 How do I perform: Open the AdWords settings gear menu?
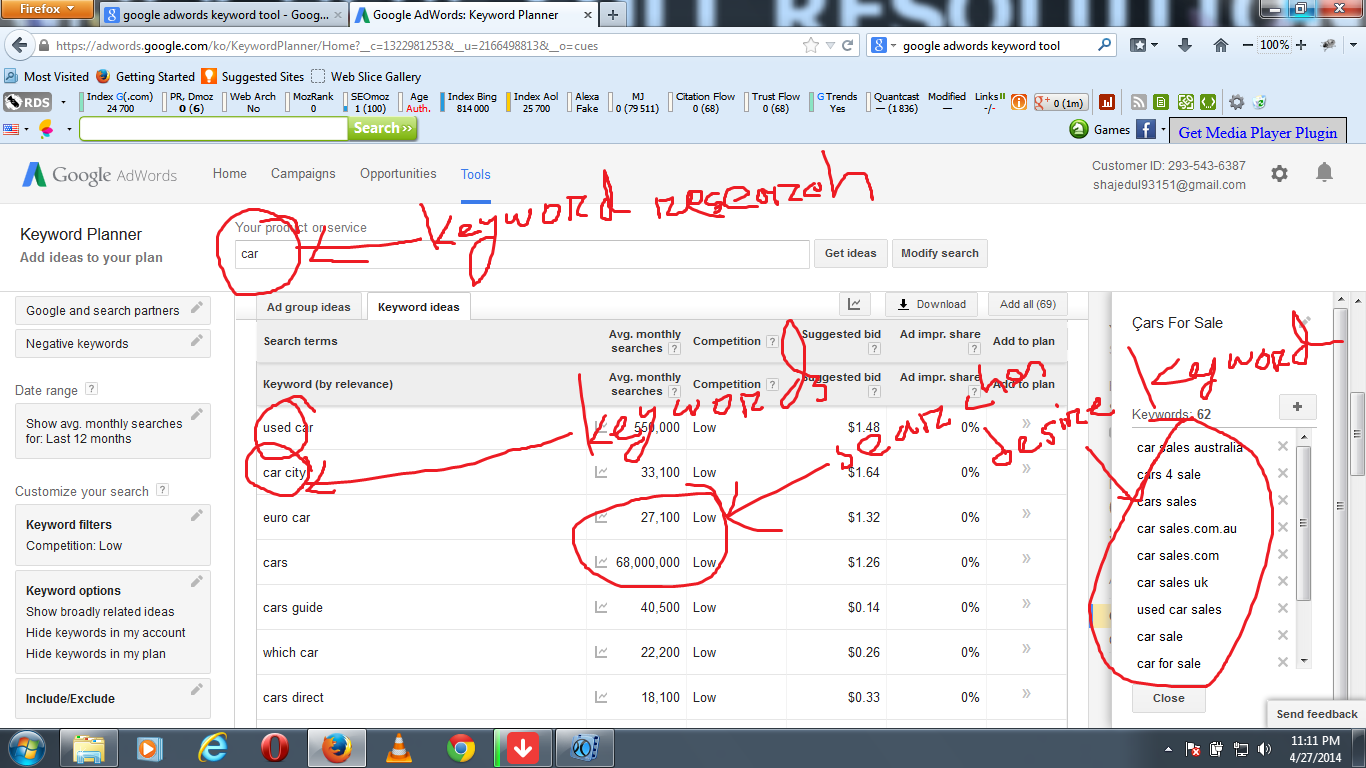coord(1279,173)
